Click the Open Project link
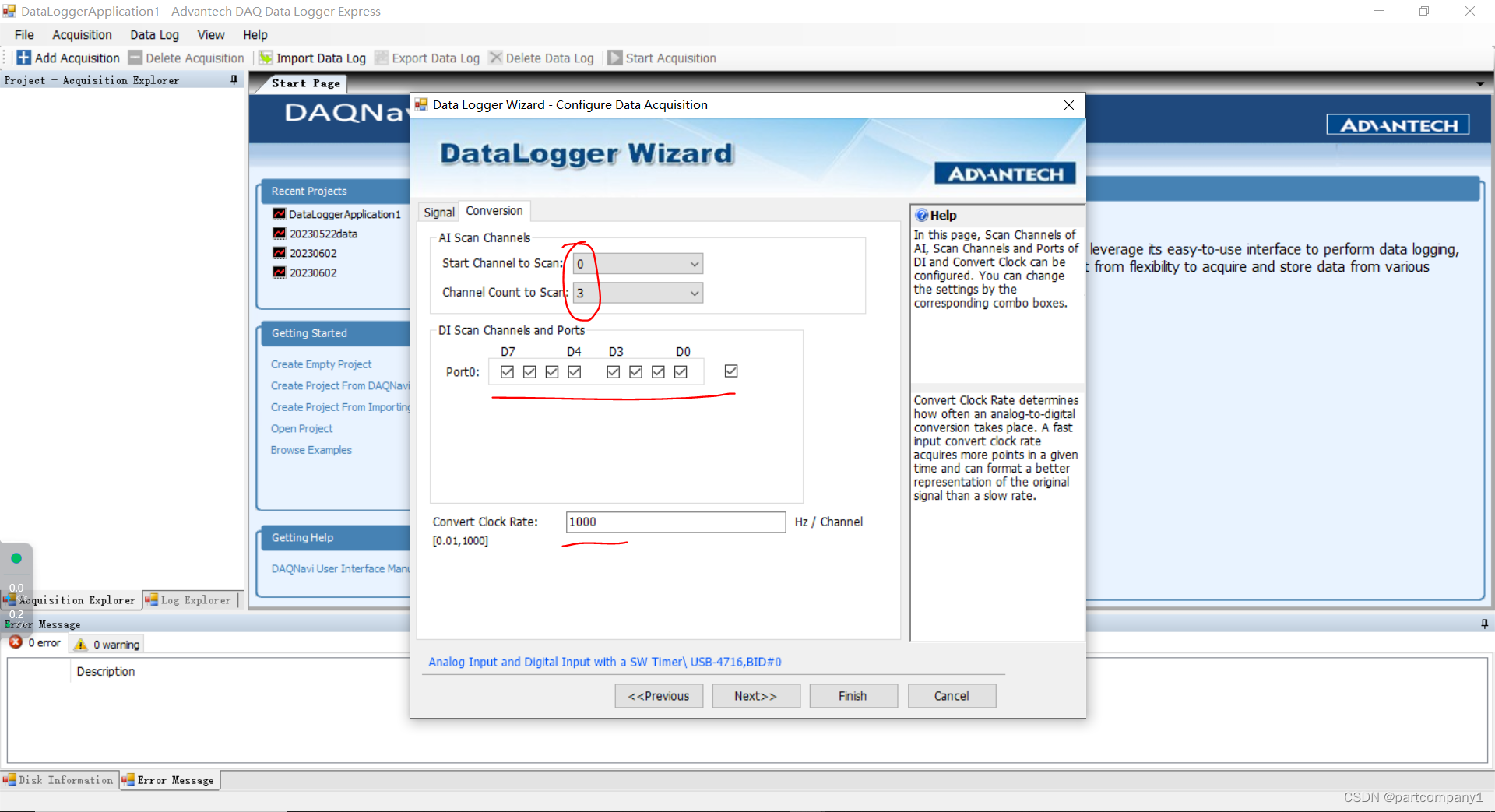Viewport: 1495px width, 812px height. [x=301, y=429]
